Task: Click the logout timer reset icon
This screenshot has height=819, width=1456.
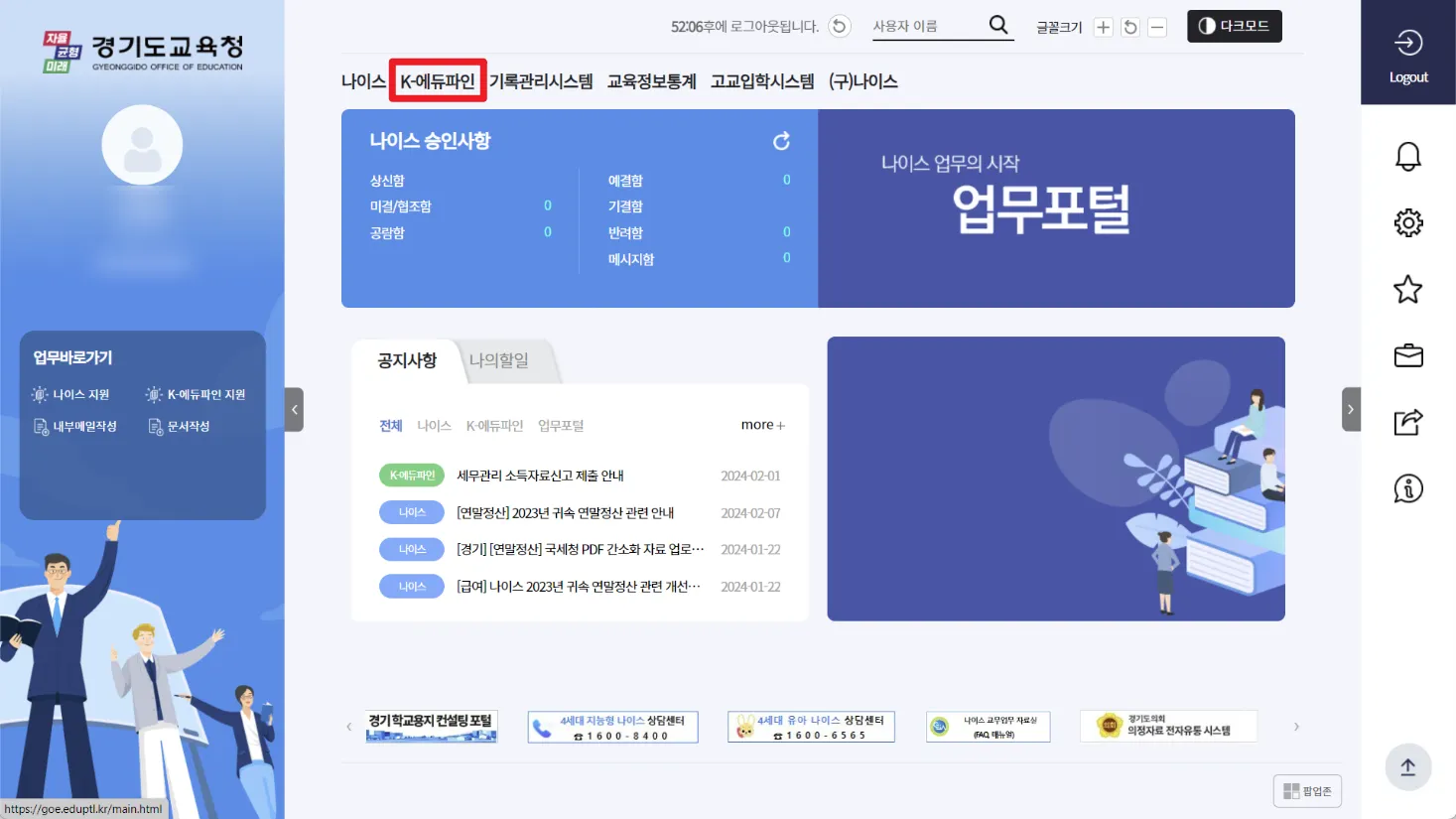Action: [x=840, y=27]
